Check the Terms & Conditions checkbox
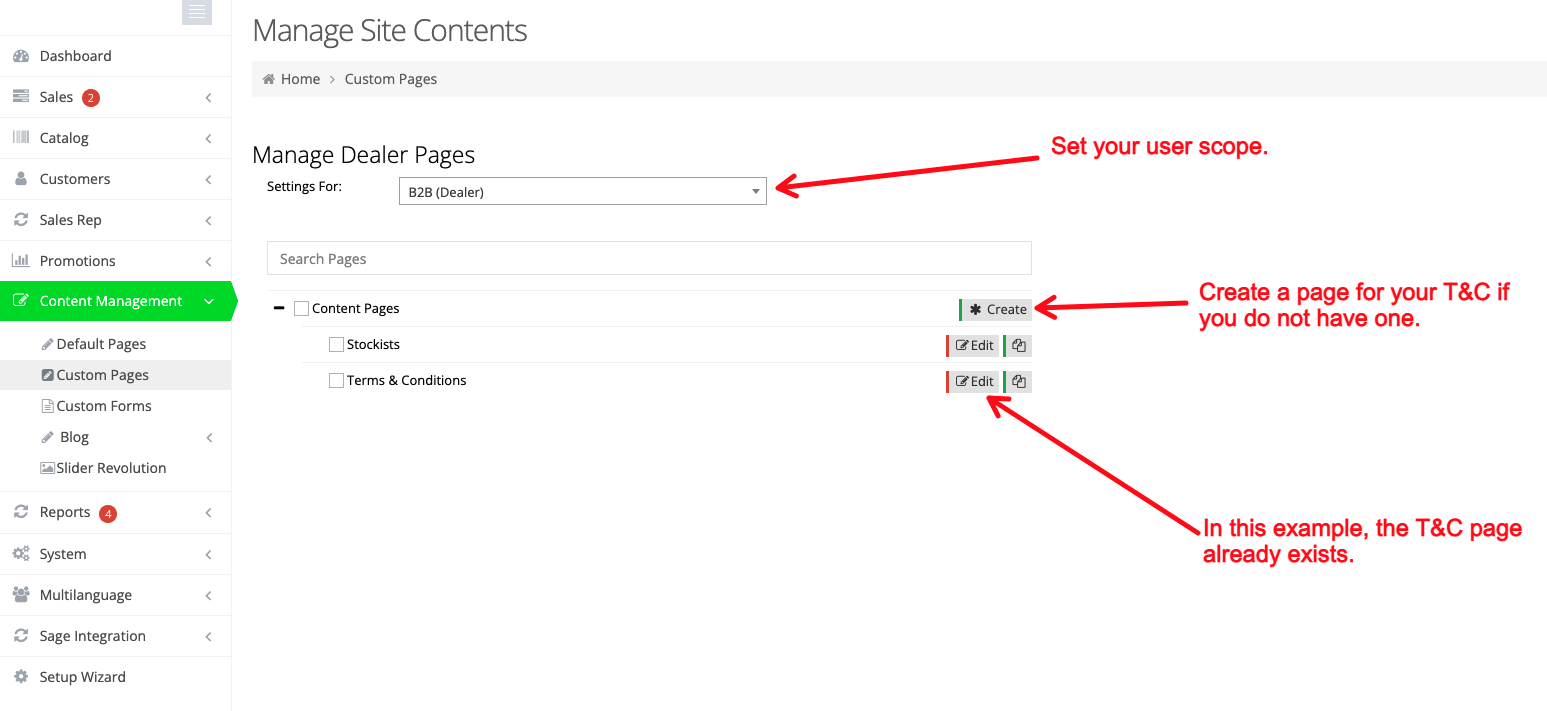This screenshot has height=711, width=1547. (337, 381)
